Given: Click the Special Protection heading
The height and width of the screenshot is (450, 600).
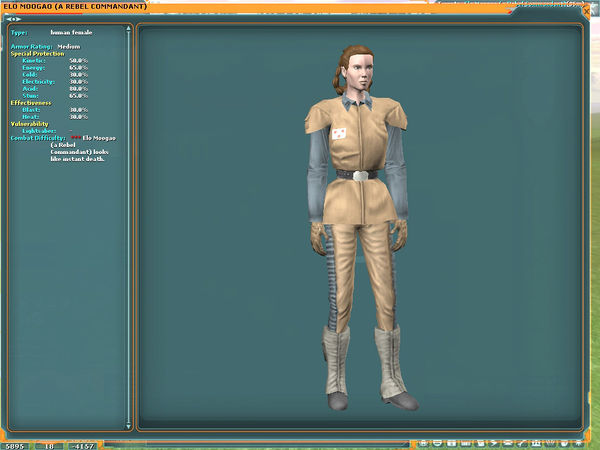Looking at the screenshot, I should pos(37,53).
